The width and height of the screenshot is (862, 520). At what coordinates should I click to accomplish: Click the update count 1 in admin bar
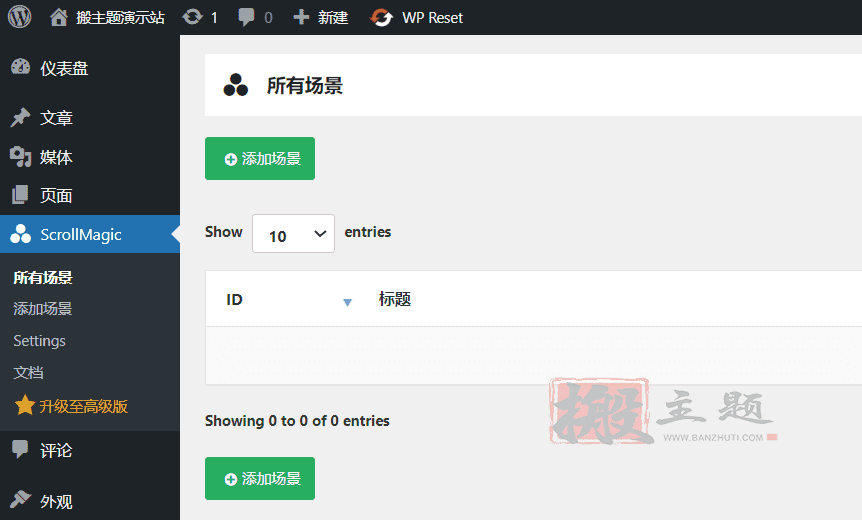(214, 18)
